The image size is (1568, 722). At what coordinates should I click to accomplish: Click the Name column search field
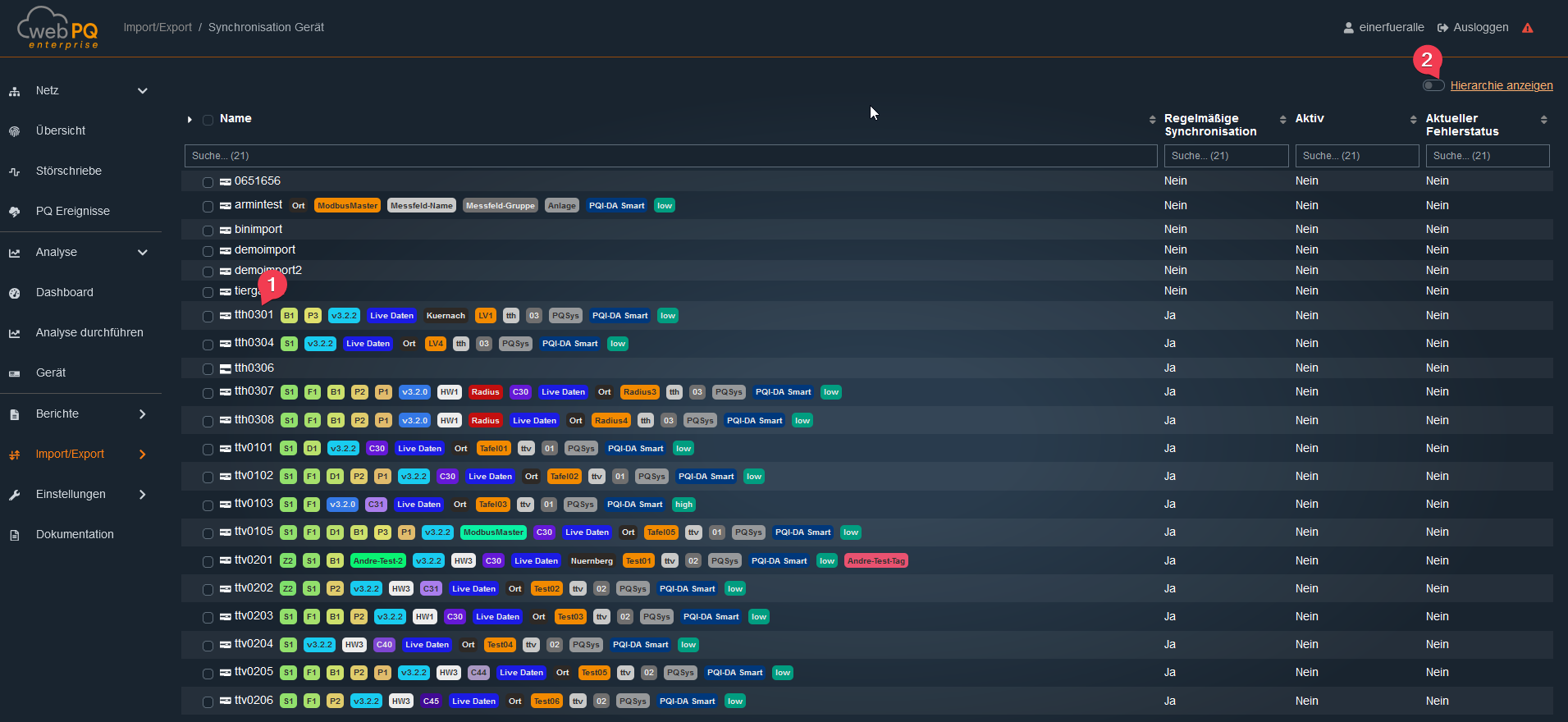pyautogui.click(x=670, y=156)
